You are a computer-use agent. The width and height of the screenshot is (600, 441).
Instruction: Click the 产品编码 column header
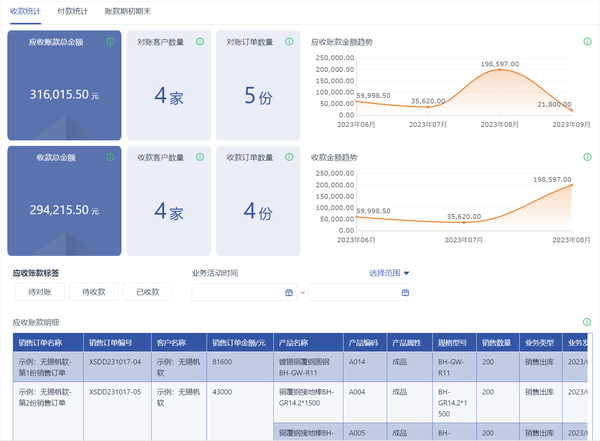click(x=365, y=343)
